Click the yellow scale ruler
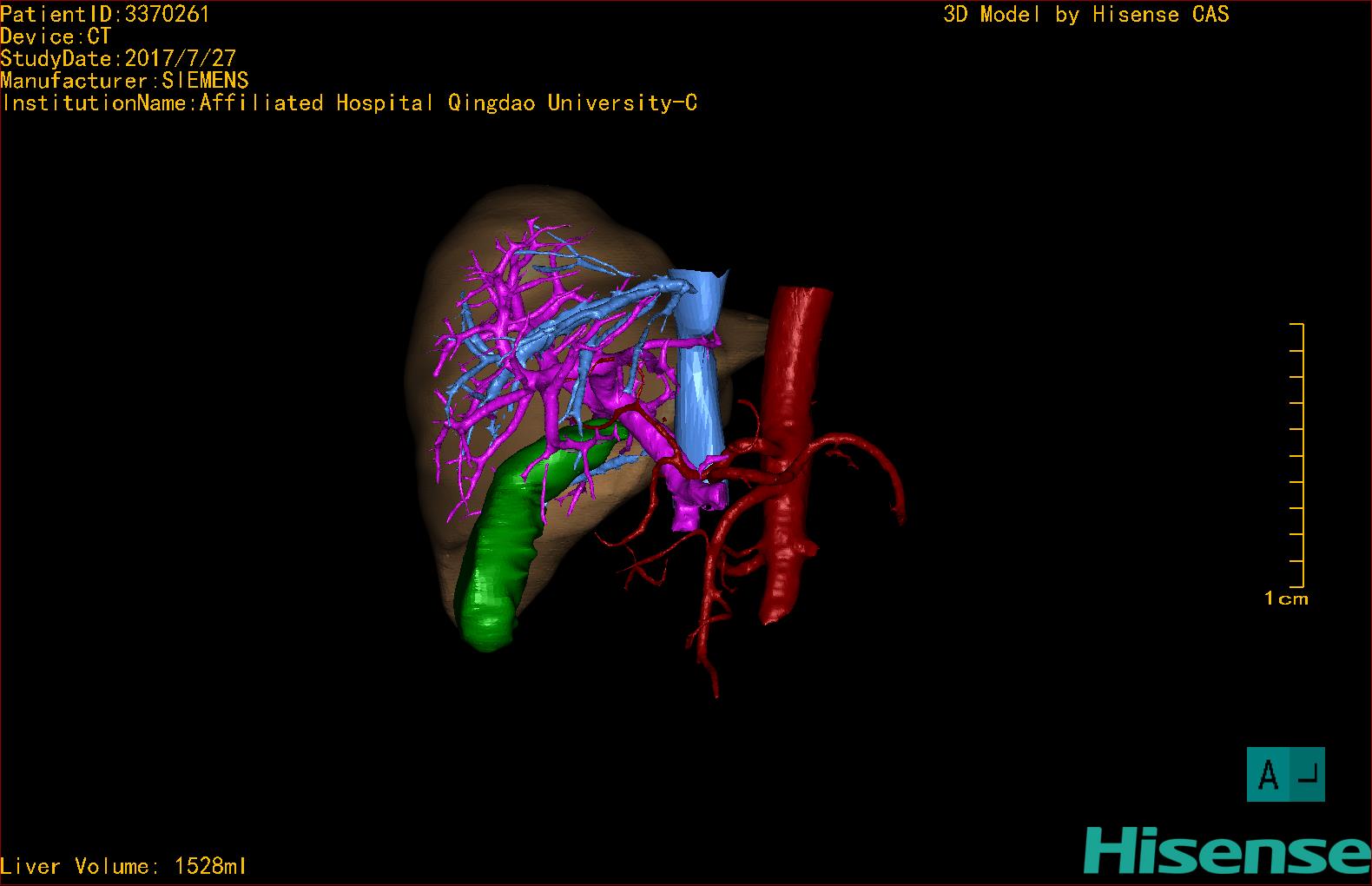1372x886 pixels. pos(1297,455)
